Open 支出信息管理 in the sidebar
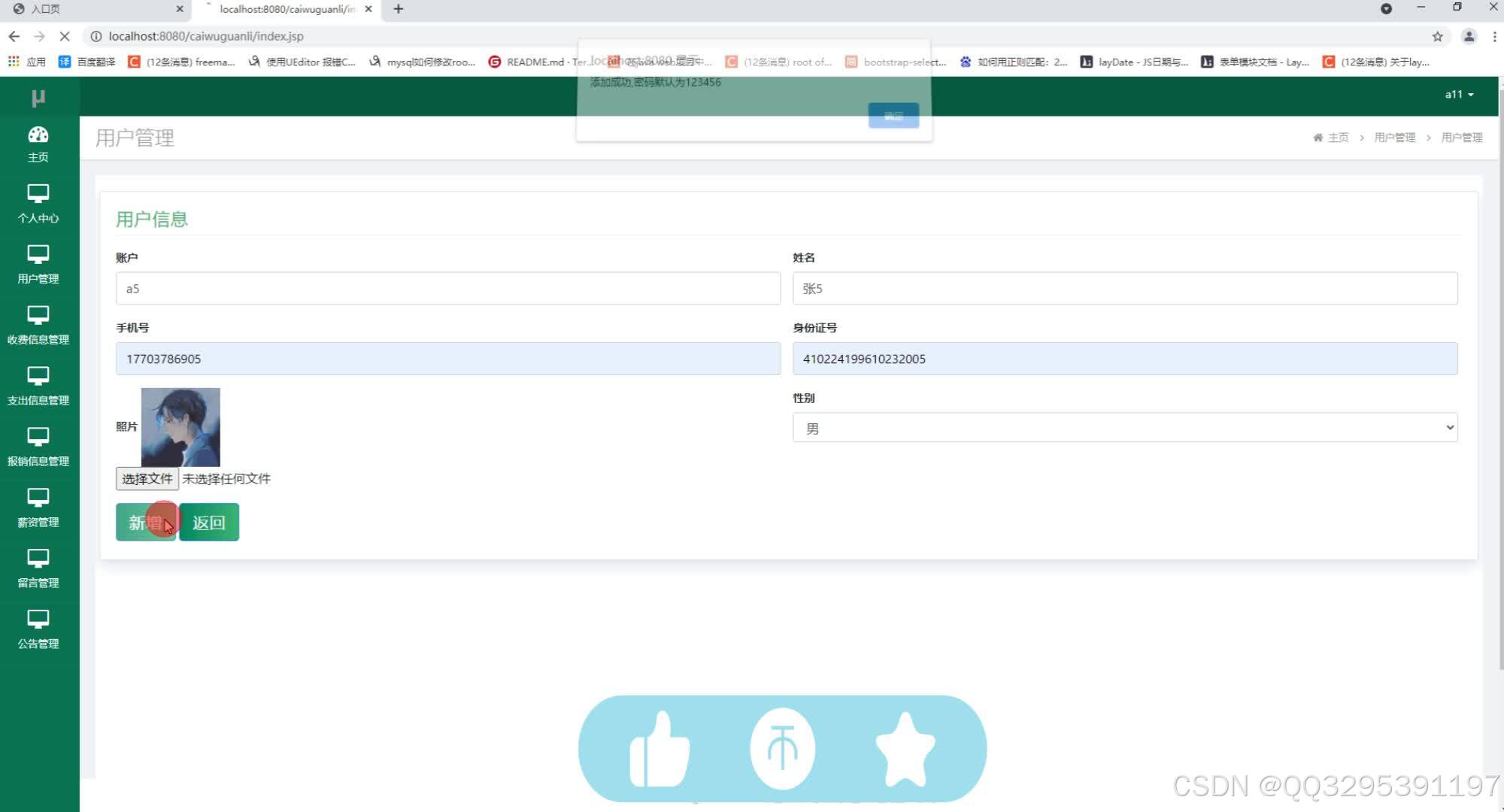Viewport: 1504px width, 812px height. pyautogui.click(x=38, y=386)
